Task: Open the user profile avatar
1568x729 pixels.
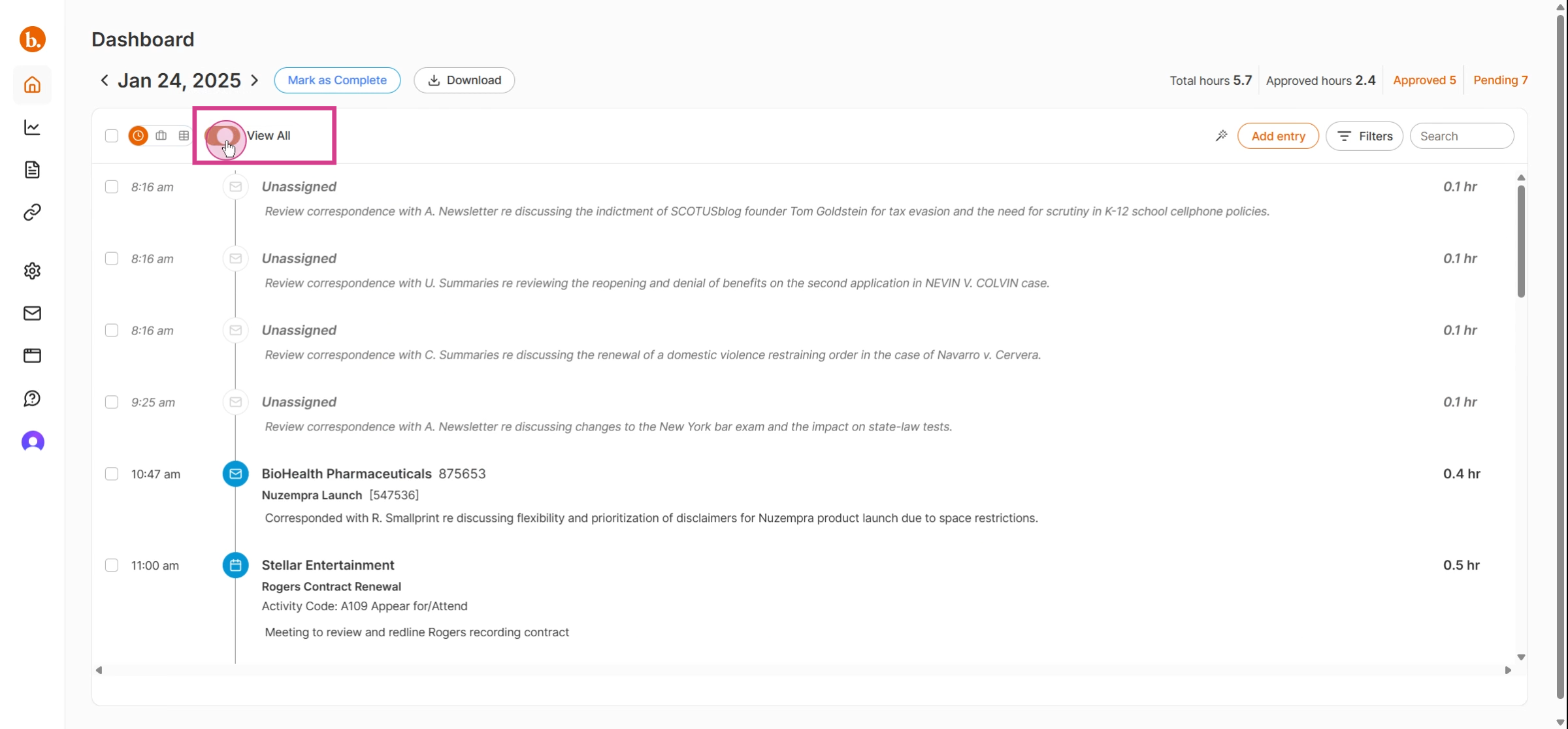Action: [x=33, y=442]
